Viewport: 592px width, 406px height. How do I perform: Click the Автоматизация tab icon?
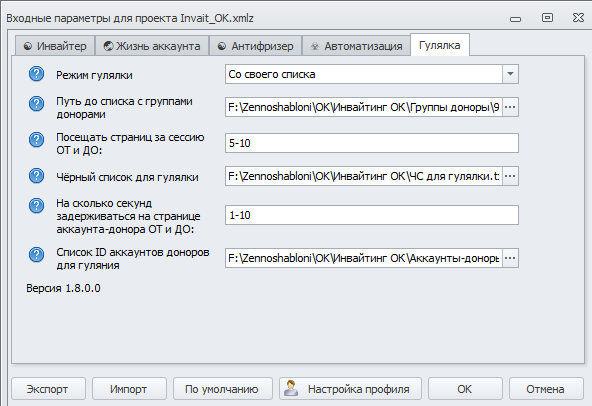[314, 46]
